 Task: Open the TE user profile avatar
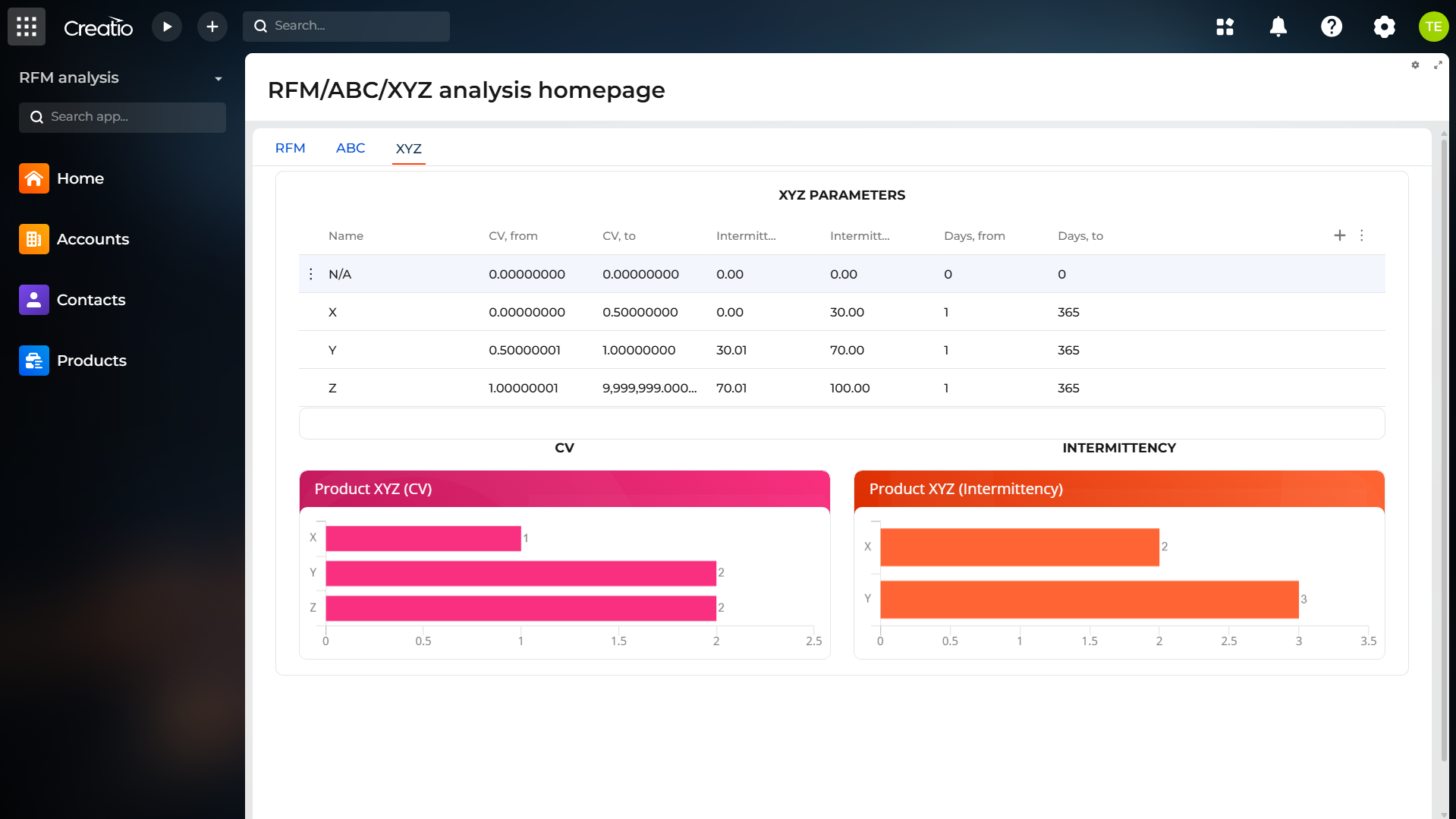1432,27
